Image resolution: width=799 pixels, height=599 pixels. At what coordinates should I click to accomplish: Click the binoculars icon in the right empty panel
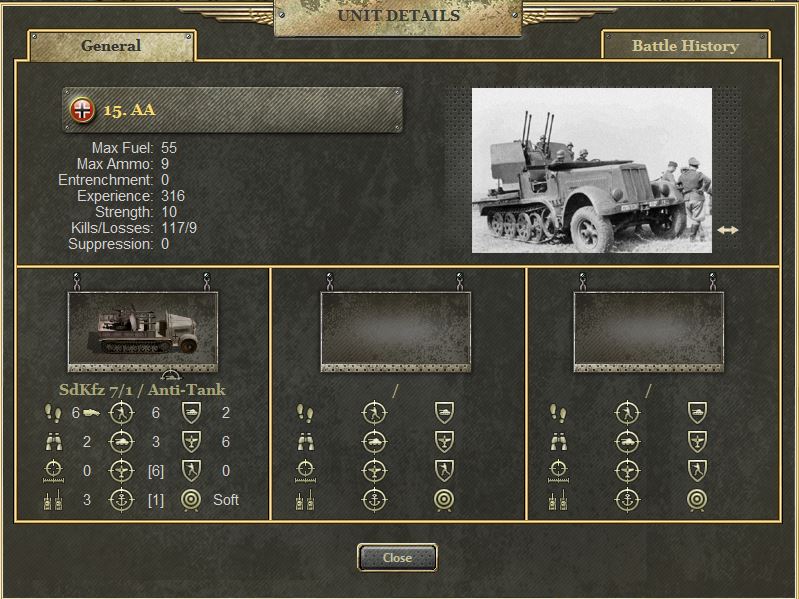click(x=558, y=442)
